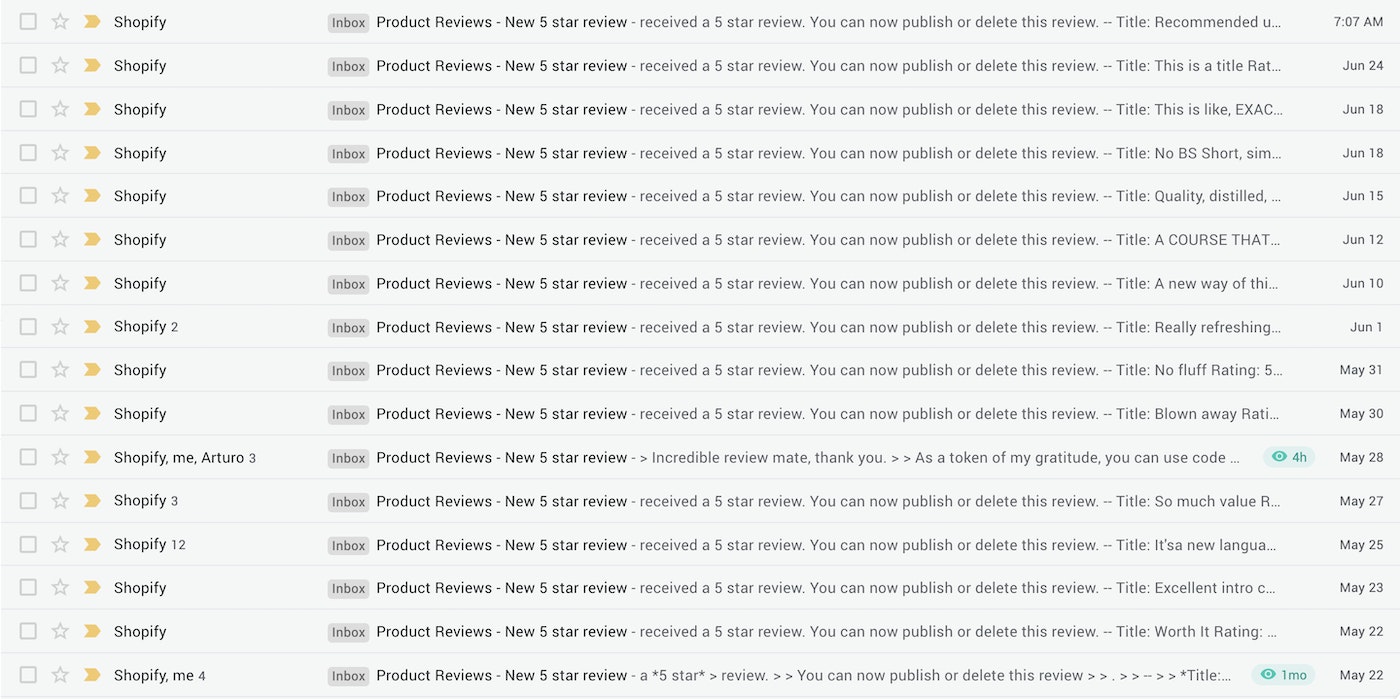The width and height of the screenshot is (1400, 699).
Task: Select checkbox for Shopify 12 thread
Action: [28, 544]
